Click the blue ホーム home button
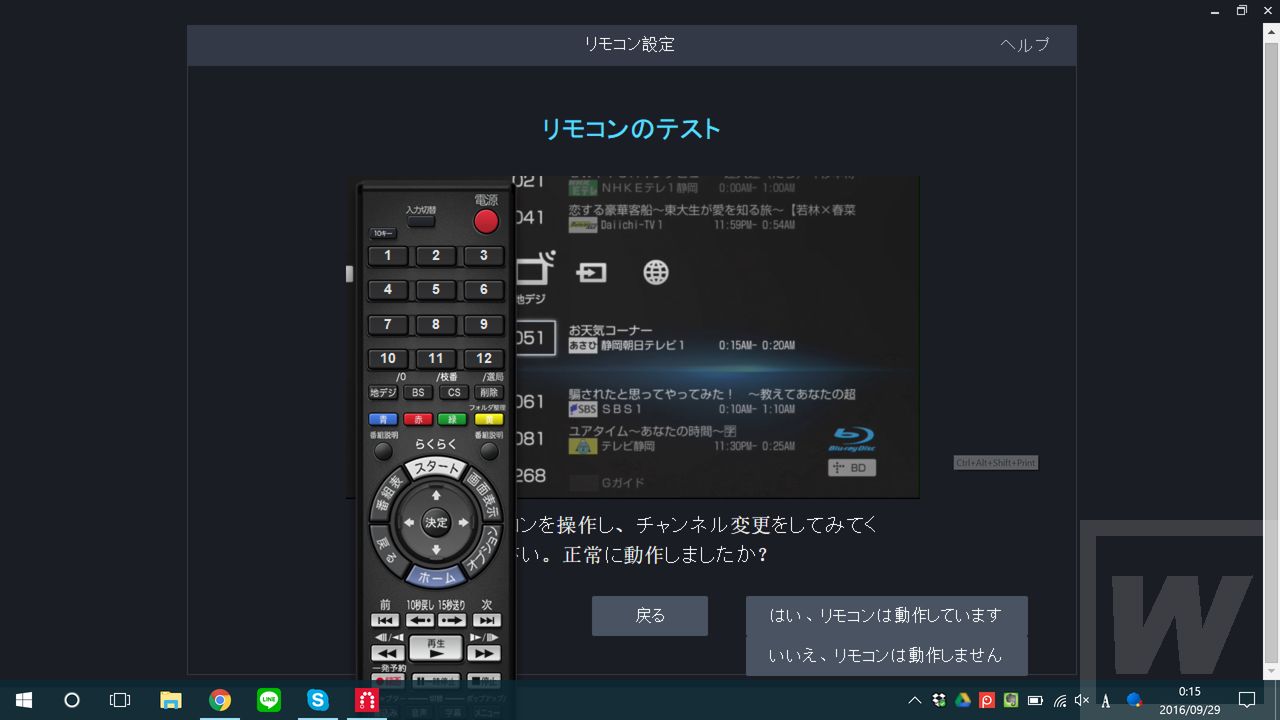 pyautogui.click(x=436, y=577)
